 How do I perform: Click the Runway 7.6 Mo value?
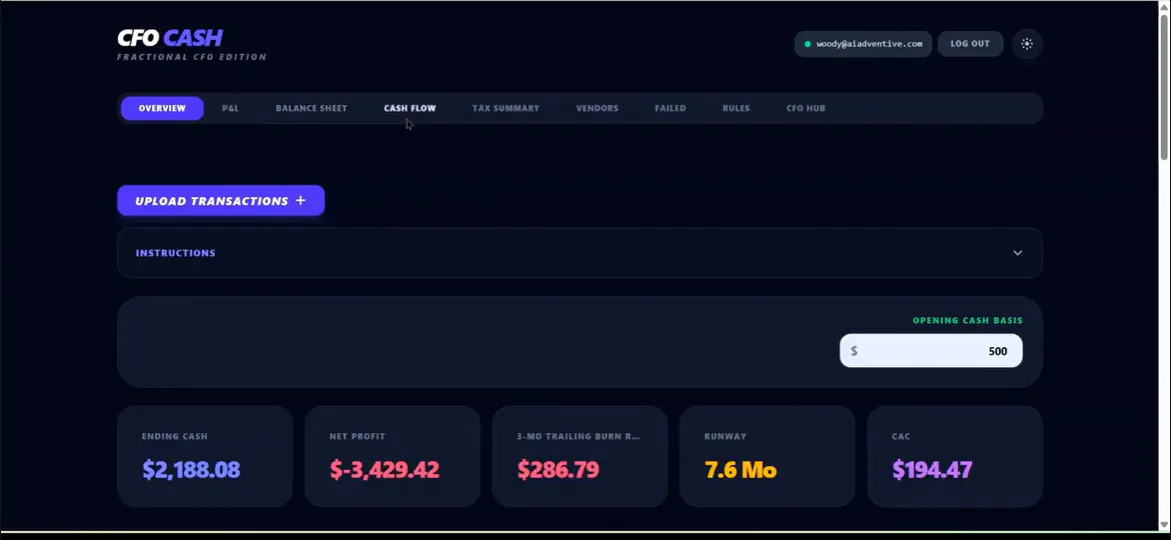[740, 470]
